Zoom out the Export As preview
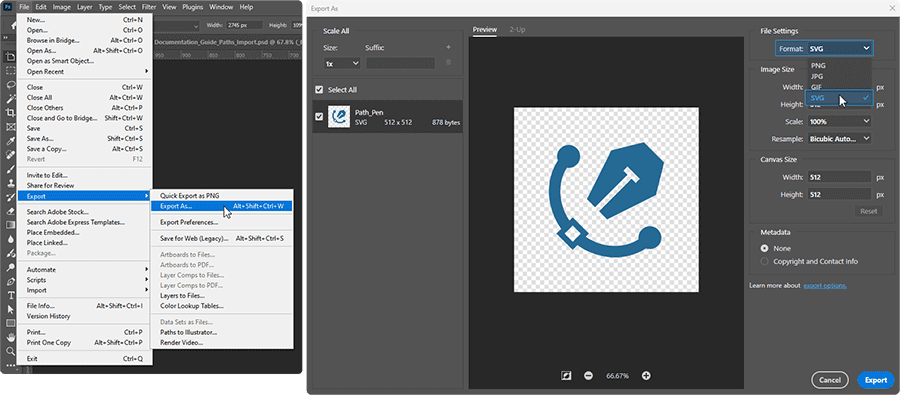The height and width of the screenshot is (395, 900). 588,375
